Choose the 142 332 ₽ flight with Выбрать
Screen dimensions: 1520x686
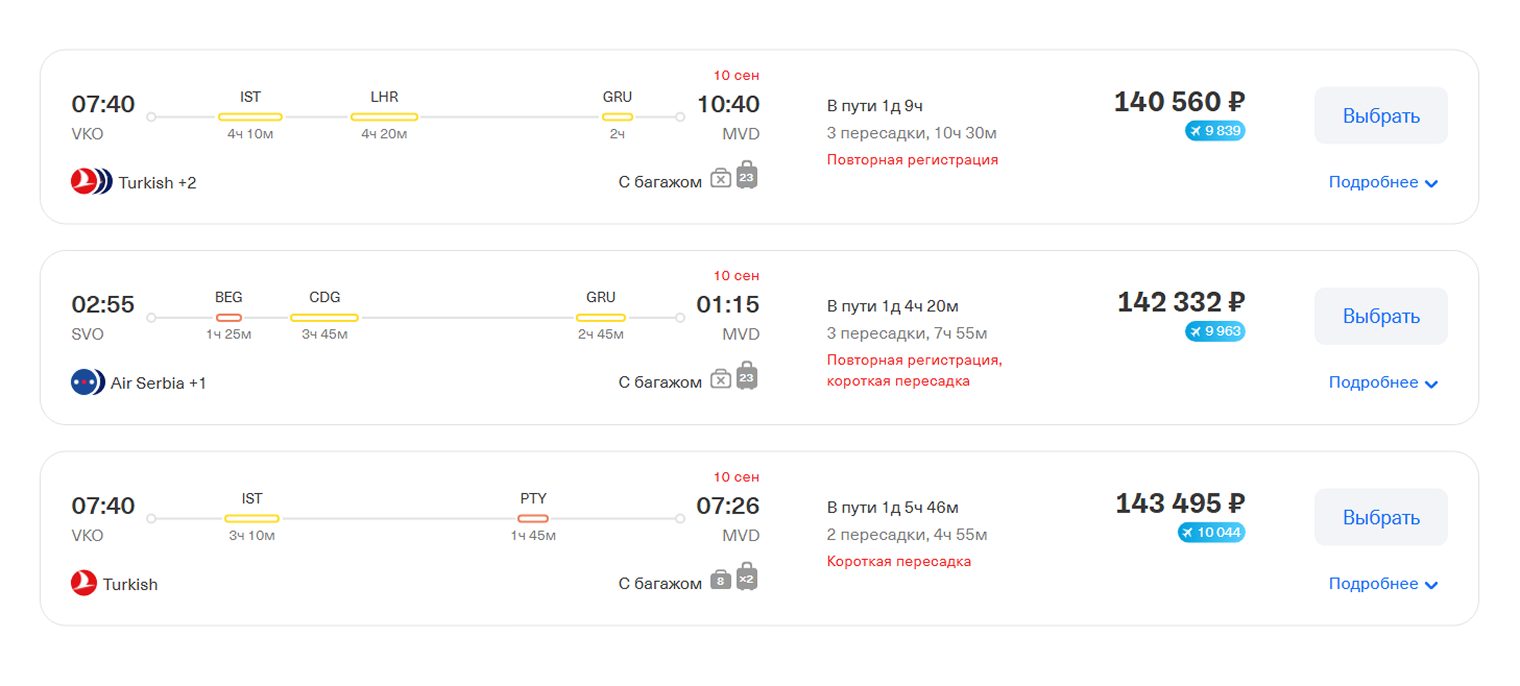pos(1380,316)
